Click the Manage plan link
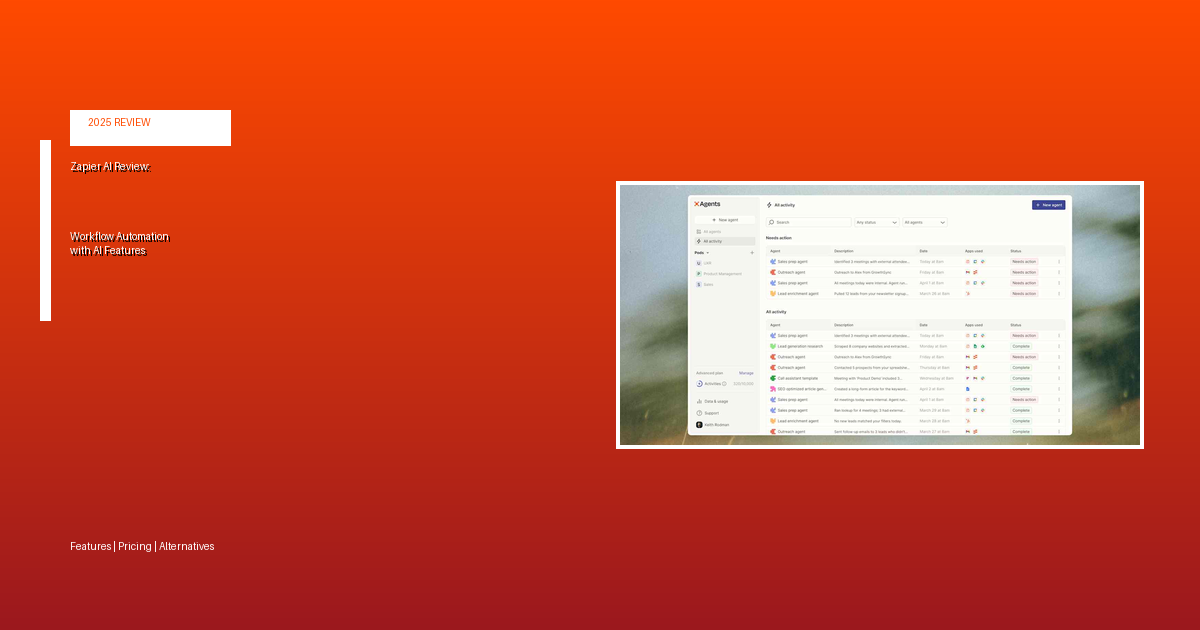1200x630 pixels. 746,373
